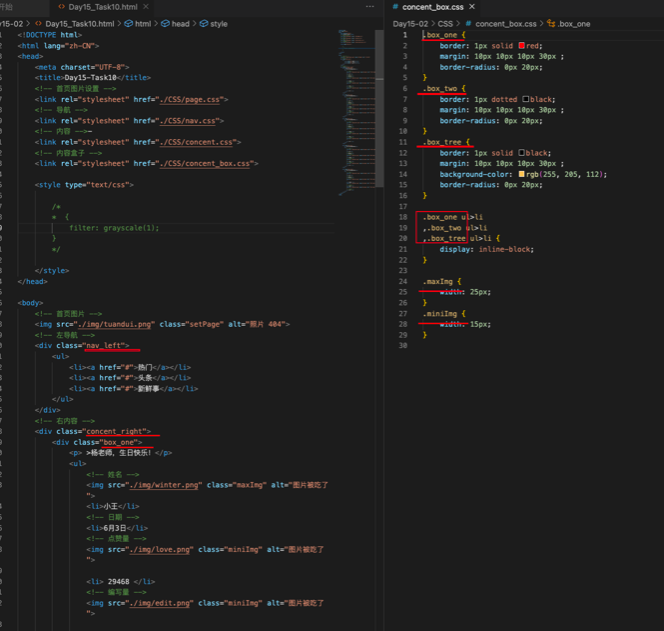Viewport: 664px width, 631px height.
Task: Click the rgb(255, 205, 112) color swatch
Action: (x=523, y=174)
